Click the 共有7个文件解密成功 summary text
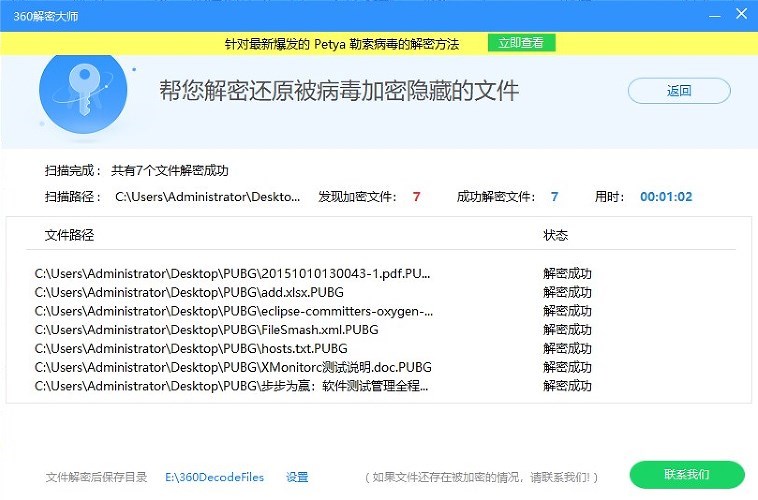Image resolution: width=758 pixels, height=500 pixels. 170,171
